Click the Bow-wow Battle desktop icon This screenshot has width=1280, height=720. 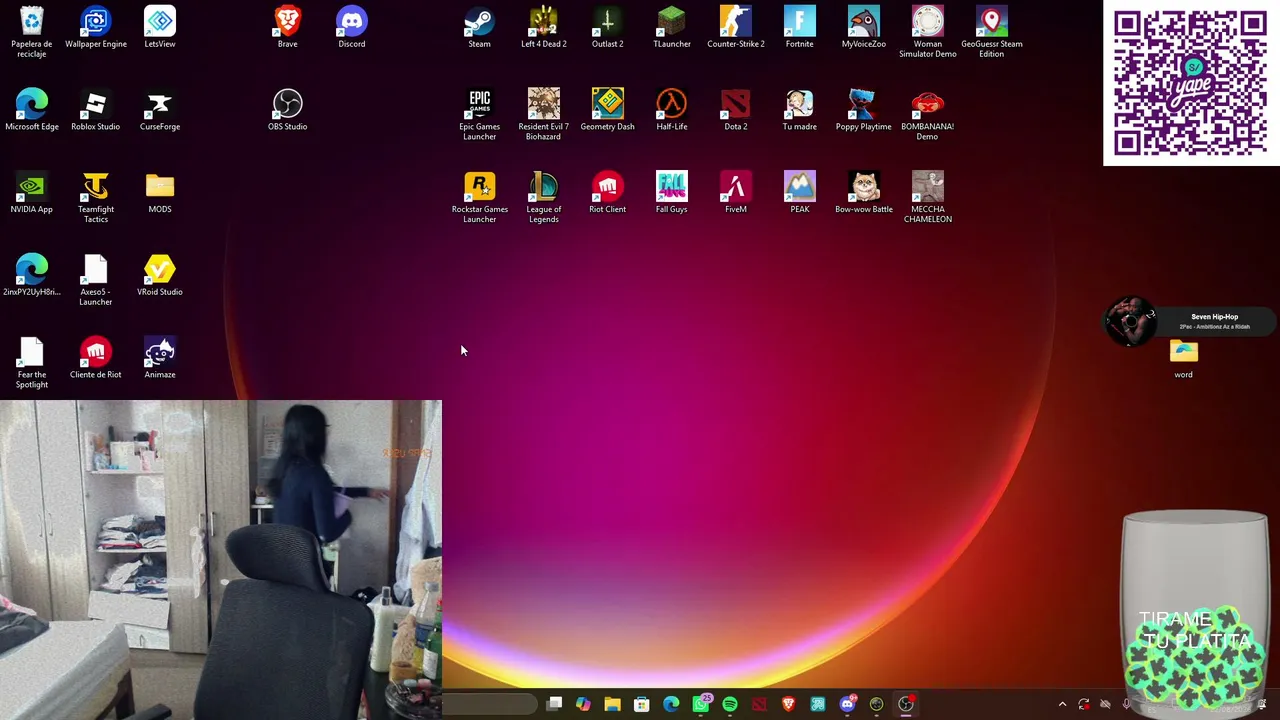[864, 193]
